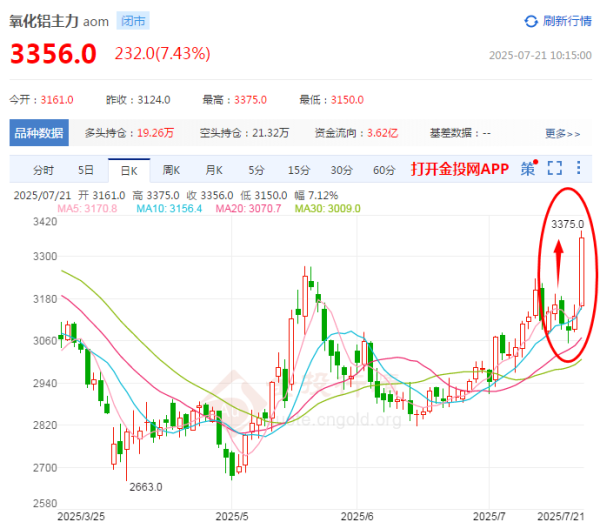Image resolution: width=600 pixels, height=522 pixels.
Task: Click the 3420 y-axis label
Action: point(45,222)
